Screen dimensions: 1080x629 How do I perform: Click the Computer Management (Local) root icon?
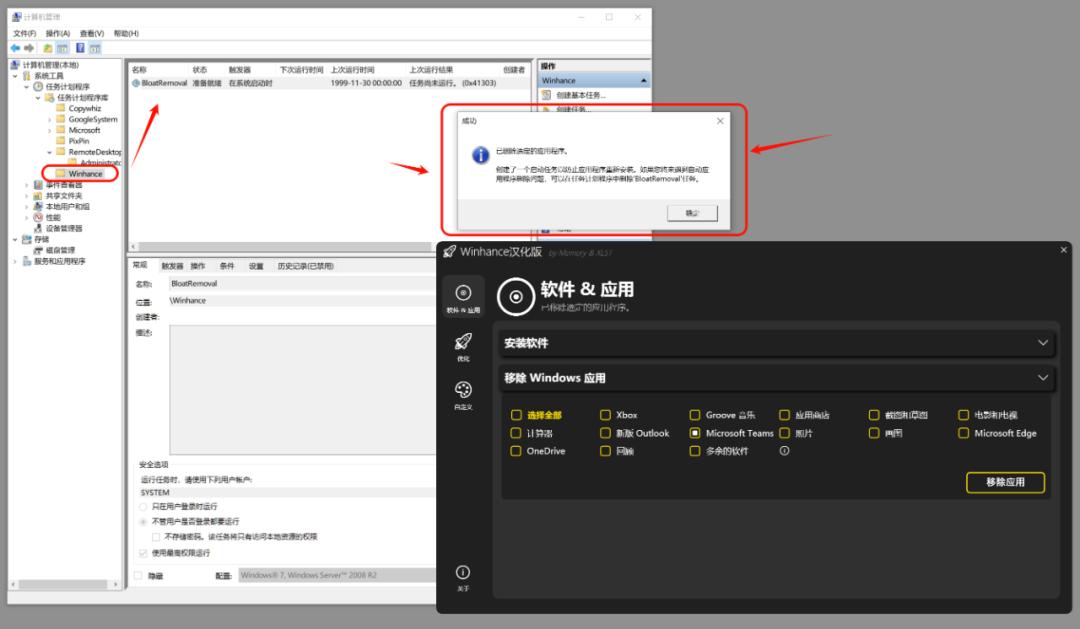pos(15,65)
